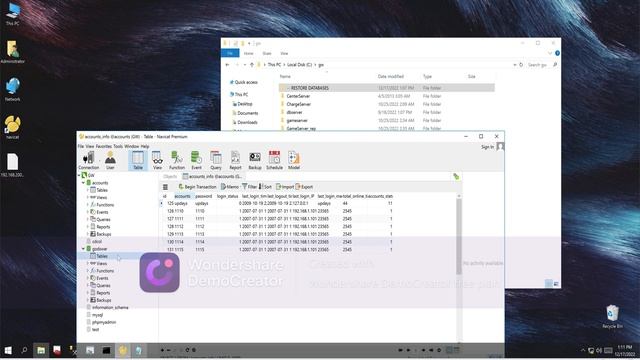Click the Explorer back arrow
Image resolution: width=640 pixels, height=360 pixels.
click(x=227, y=65)
